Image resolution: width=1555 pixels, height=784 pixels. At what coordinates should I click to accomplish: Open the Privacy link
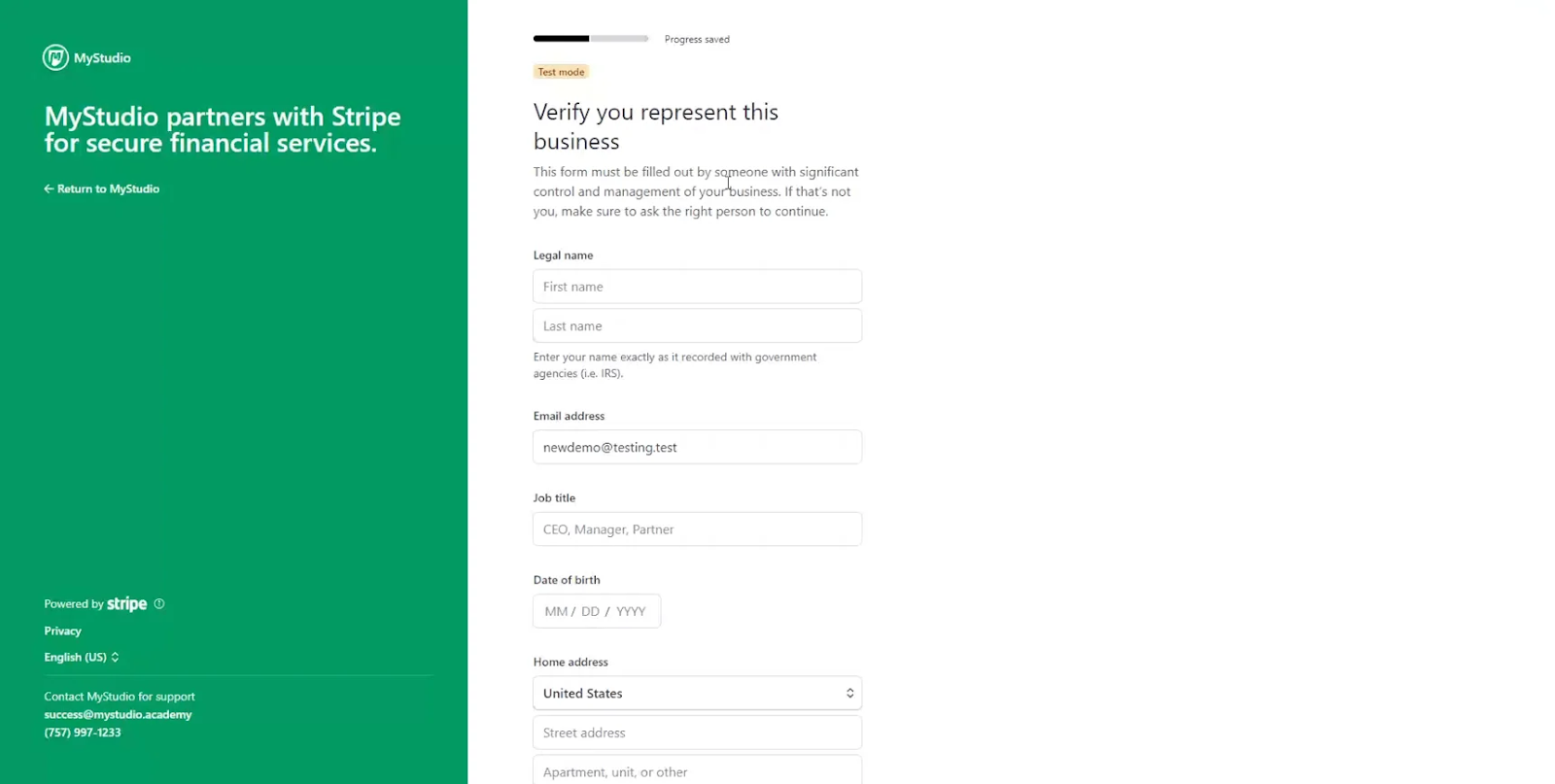tap(62, 631)
